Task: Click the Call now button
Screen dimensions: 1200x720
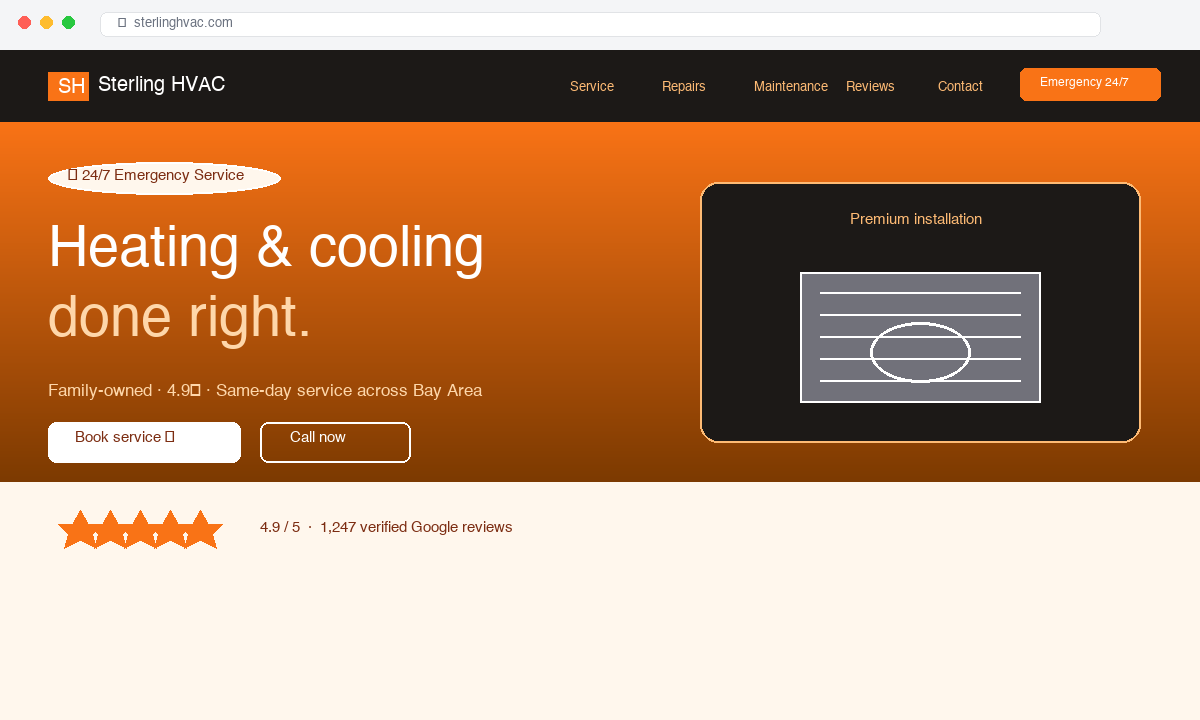Action: pos(335,442)
